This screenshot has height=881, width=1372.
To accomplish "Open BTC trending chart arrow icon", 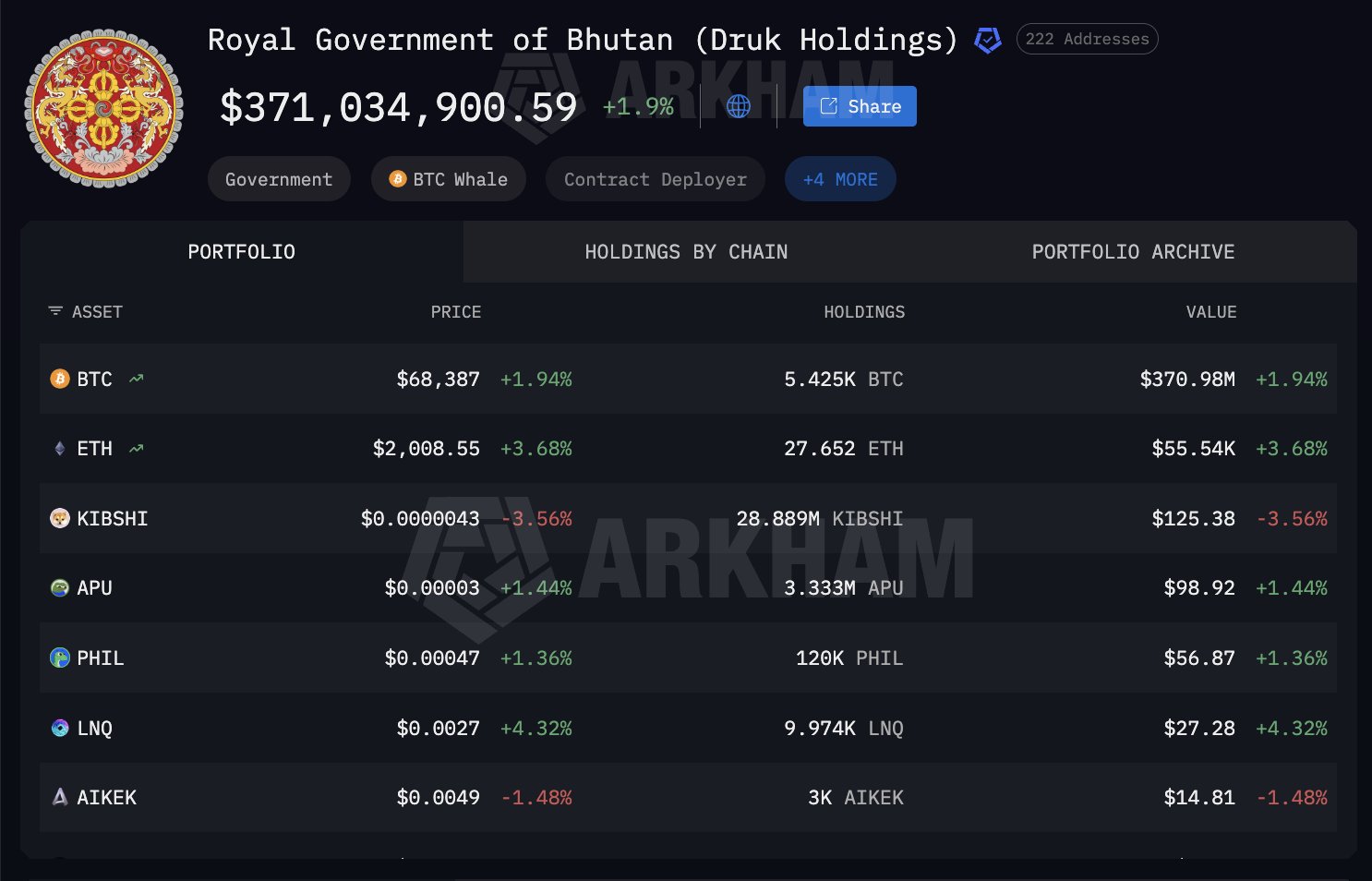I will pyautogui.click(x=137, y=379).
